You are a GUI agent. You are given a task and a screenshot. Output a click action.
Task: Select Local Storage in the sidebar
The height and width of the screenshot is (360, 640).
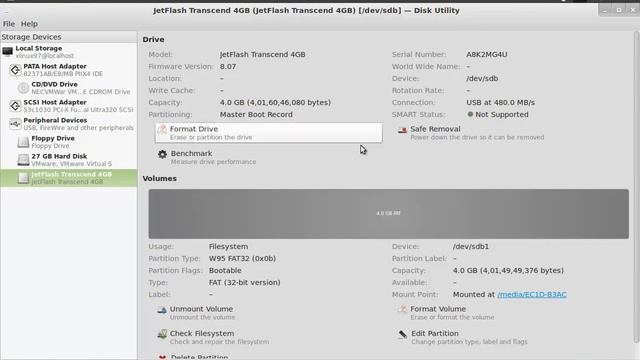tap(69, 52)
